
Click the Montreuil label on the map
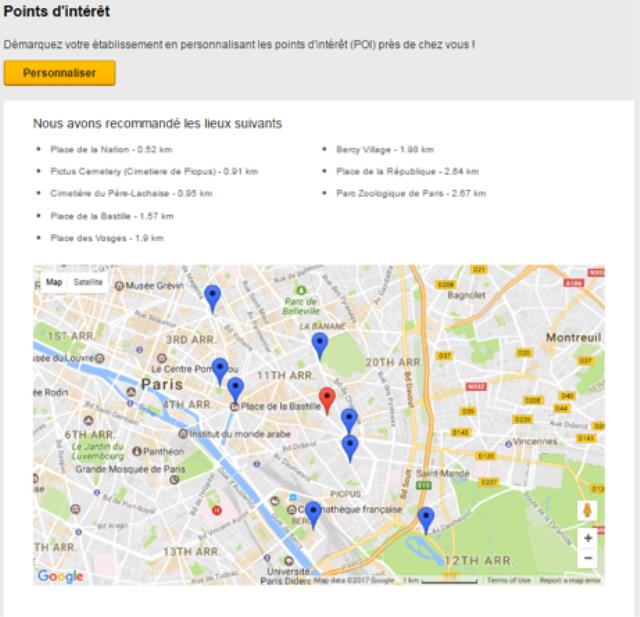tap(573, 337)
